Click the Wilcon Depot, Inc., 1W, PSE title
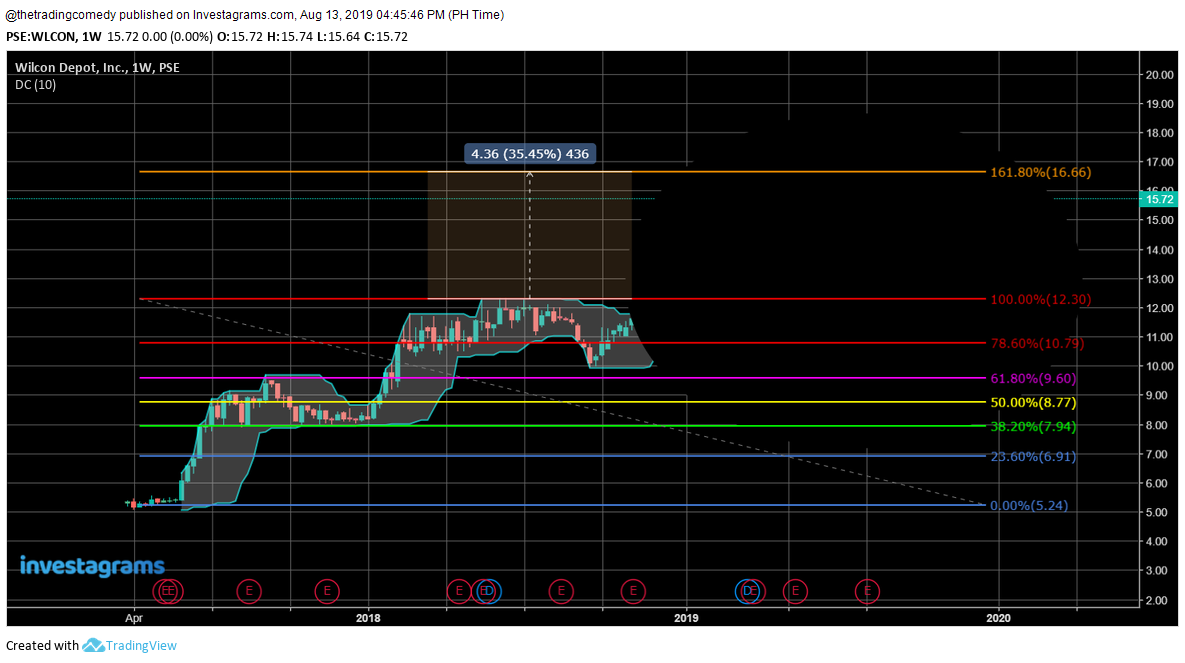 (97, 67)
